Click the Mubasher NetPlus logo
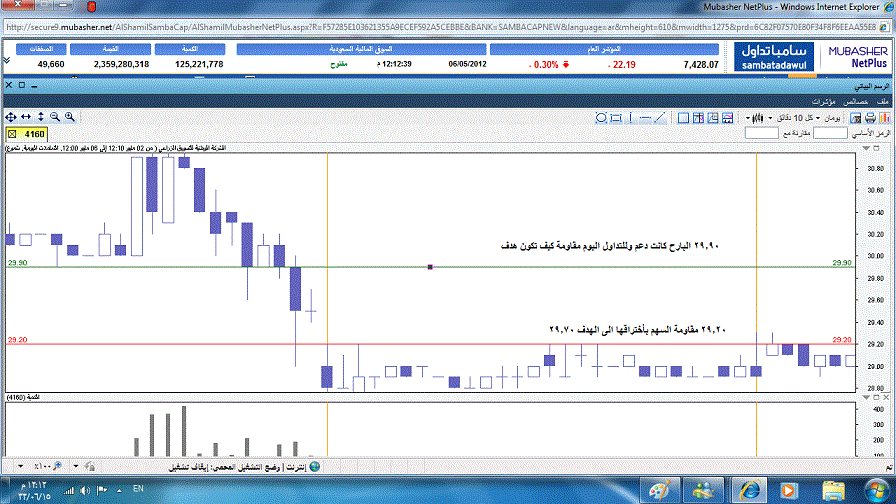Viewport: 896px width, 504px height. tap(857, 57)
